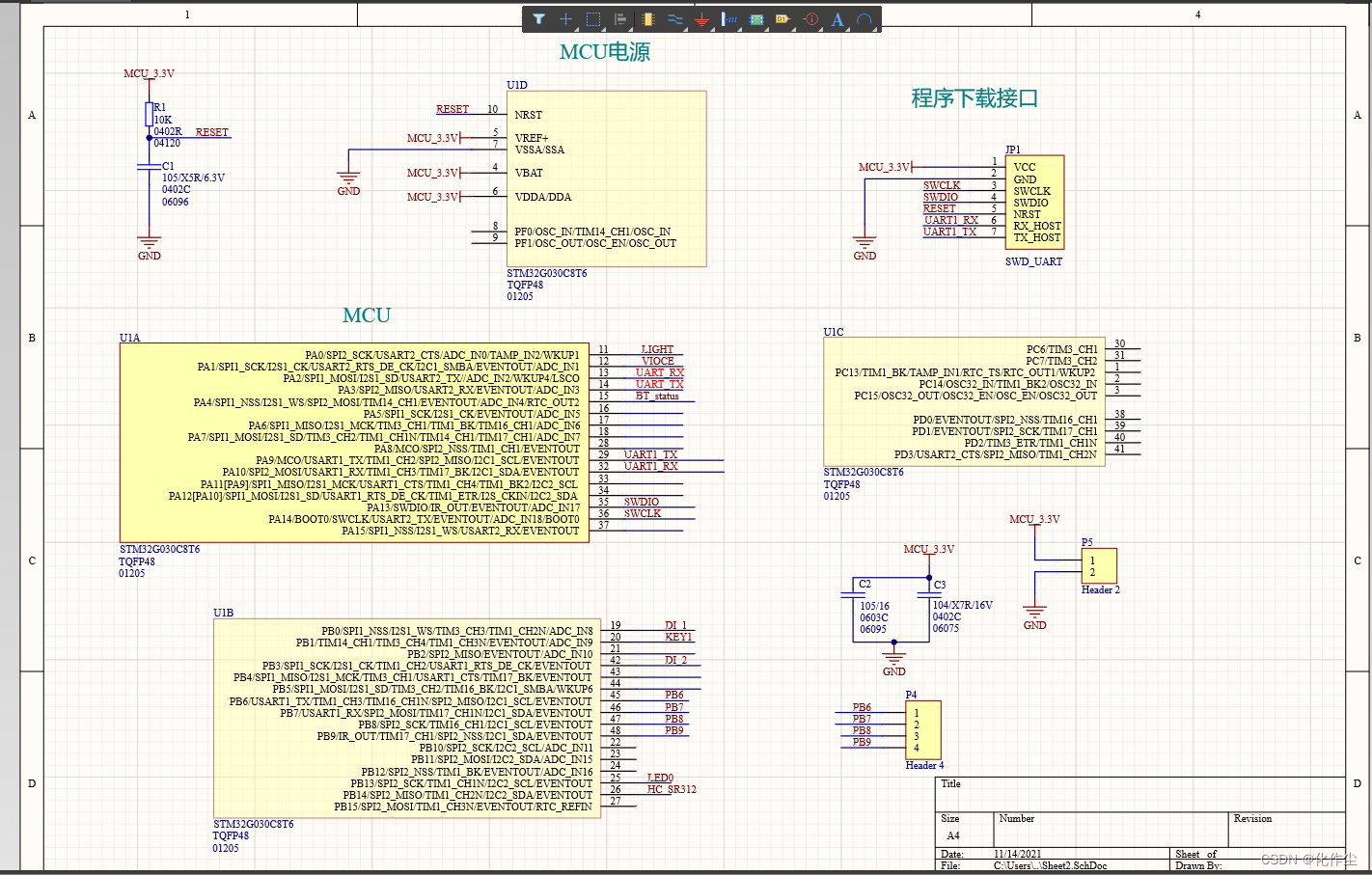The width and height of the screenshot is (1372, 875).
Task: Click the Place Part icon
Action: [x=647, y=19]
